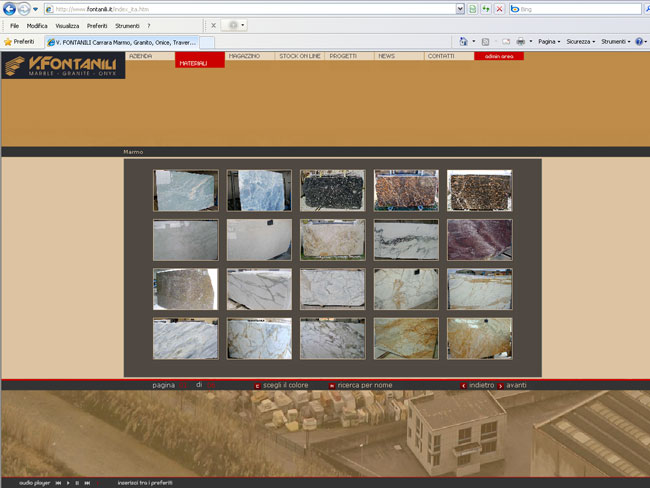Click the Marmo category heading

(x=133, y=152)
